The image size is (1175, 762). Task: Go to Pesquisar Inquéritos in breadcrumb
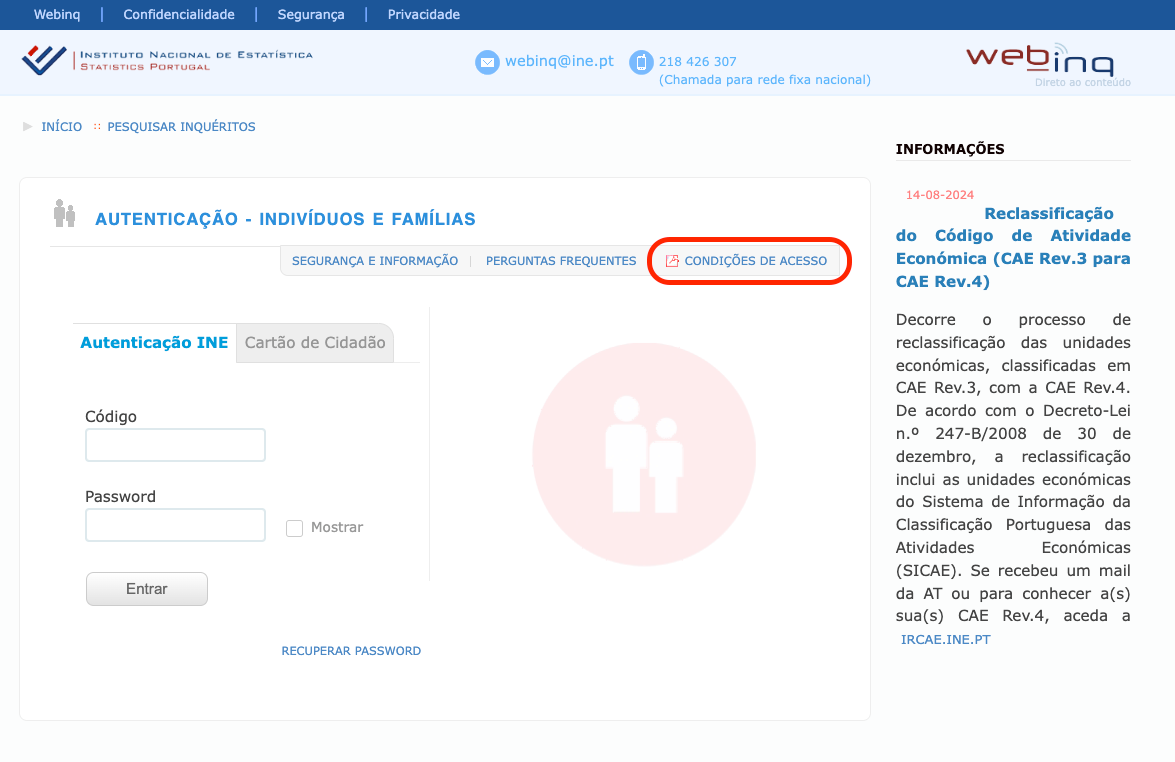click(181, 127)
